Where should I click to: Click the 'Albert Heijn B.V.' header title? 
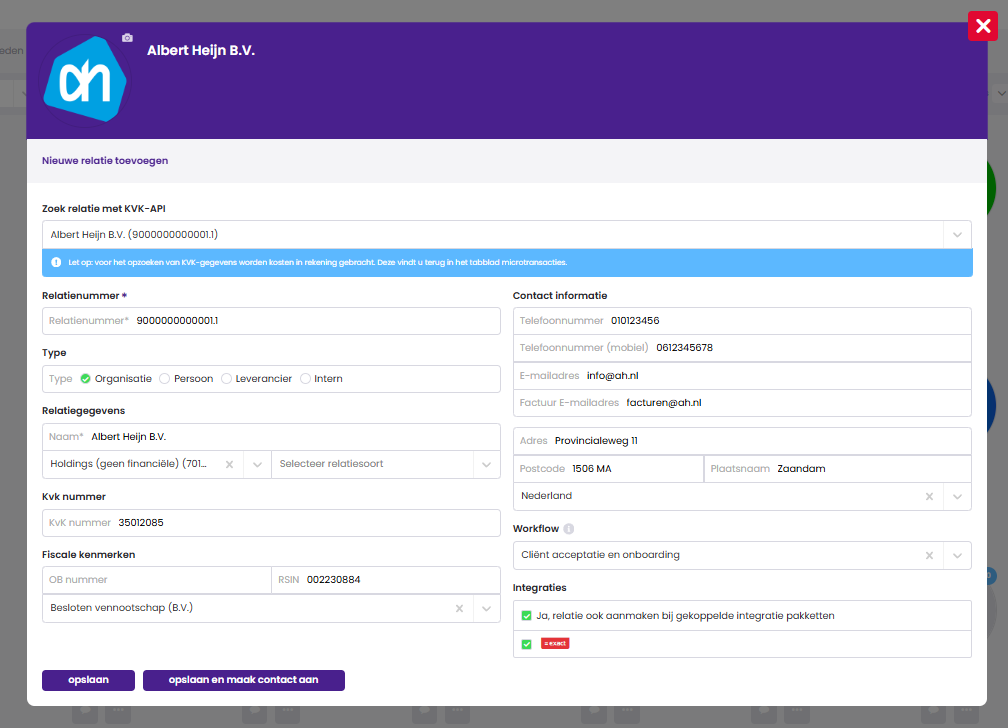click(x=201, y=51)
